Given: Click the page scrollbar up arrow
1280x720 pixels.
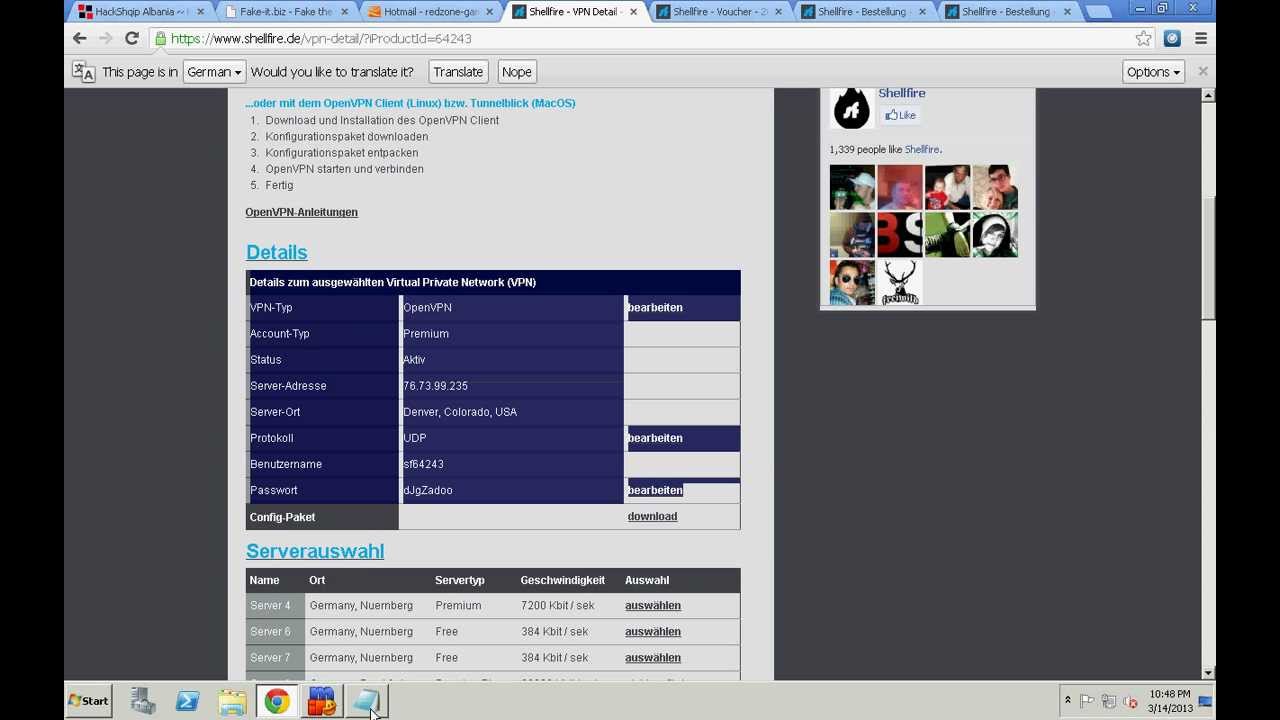Looking at the screenshot, I should tap(1208, 95).
